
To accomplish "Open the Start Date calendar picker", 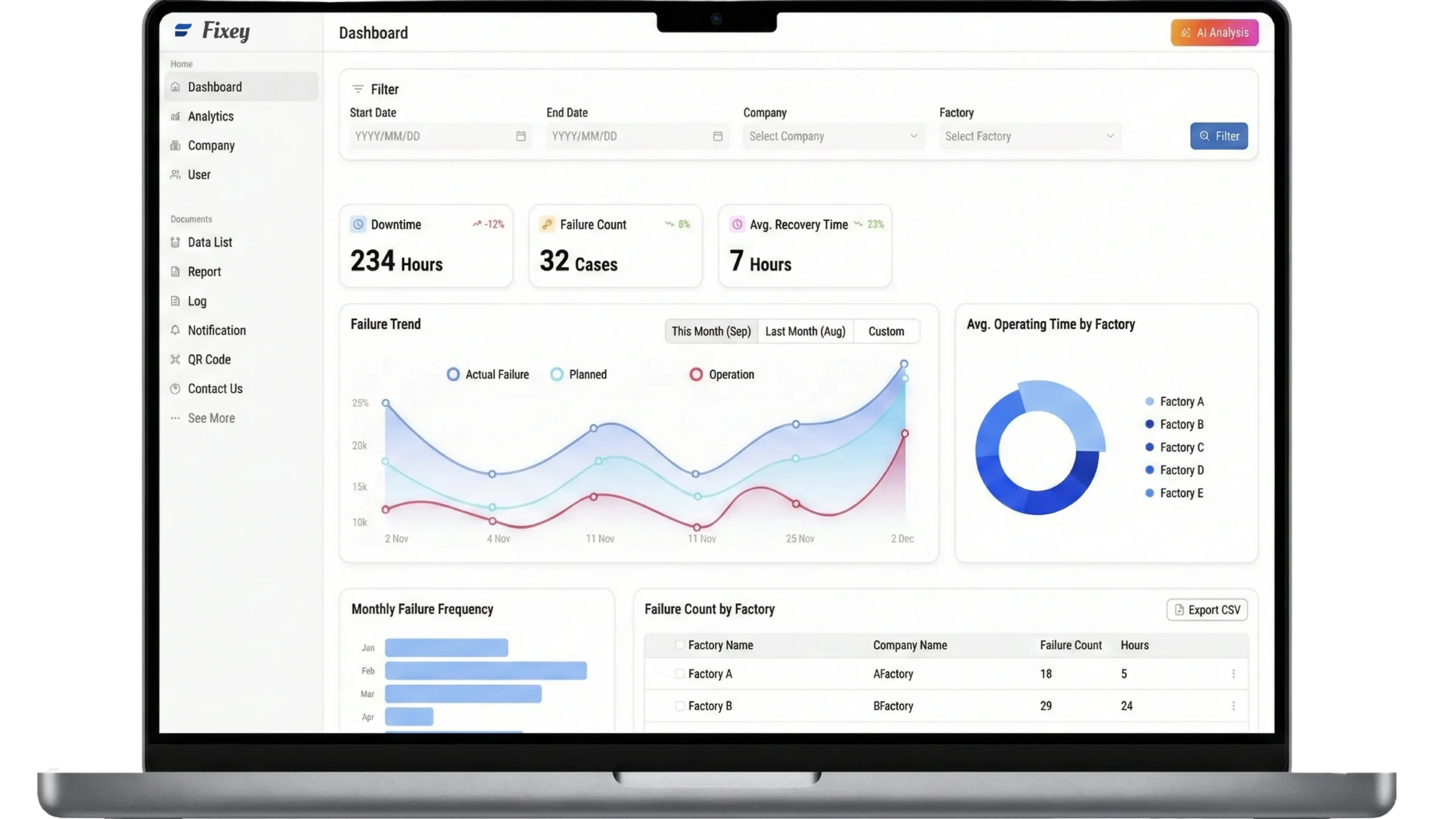I will click(x=520, y=136).
